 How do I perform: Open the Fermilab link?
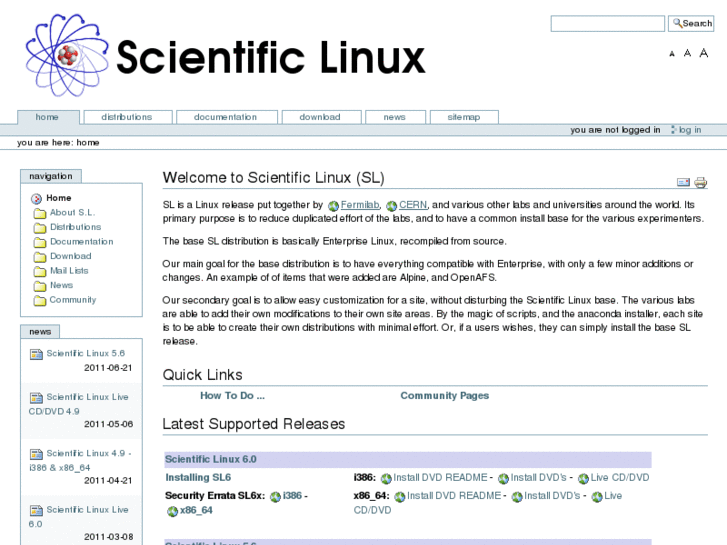tap(360, 205)
